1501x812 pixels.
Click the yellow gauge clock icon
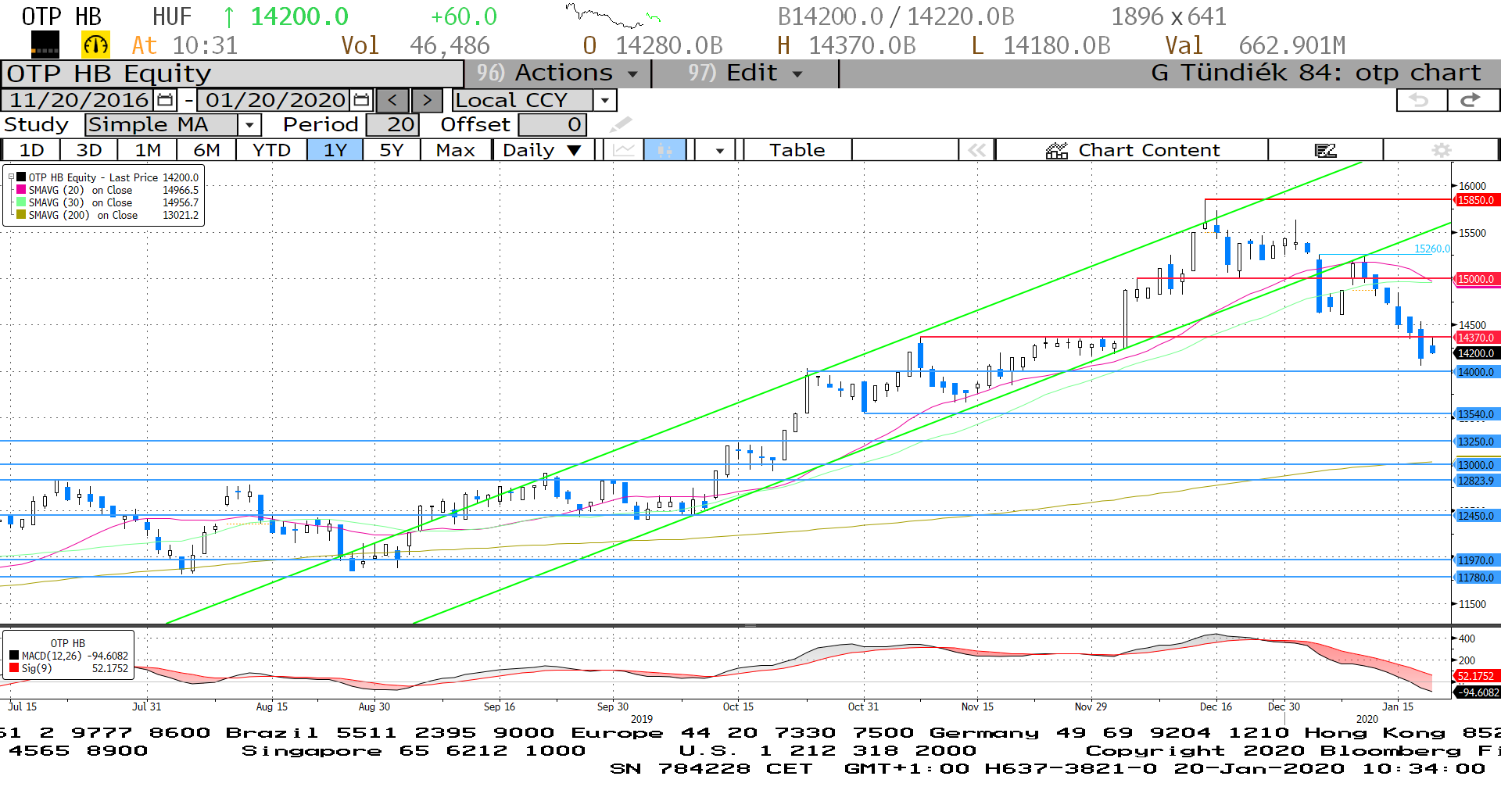coord(95,45)
